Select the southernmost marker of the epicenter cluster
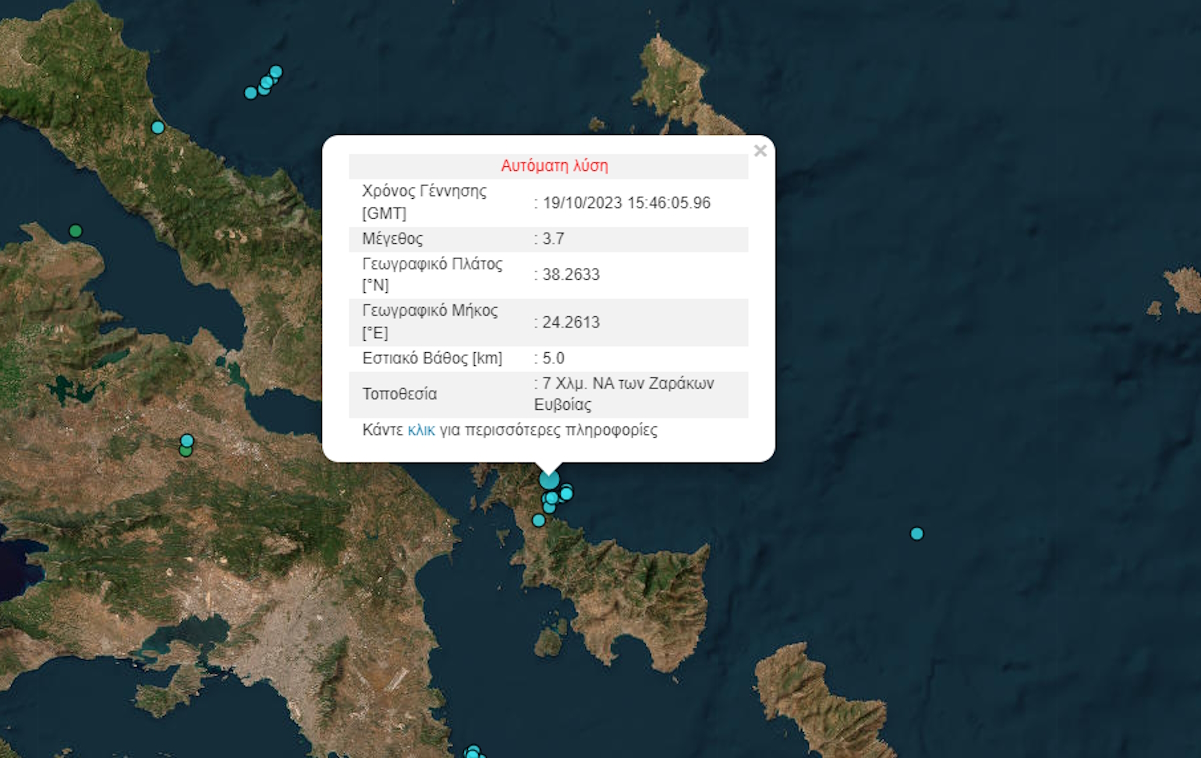Screen dimensions: 1201x758 coord(539,520)
